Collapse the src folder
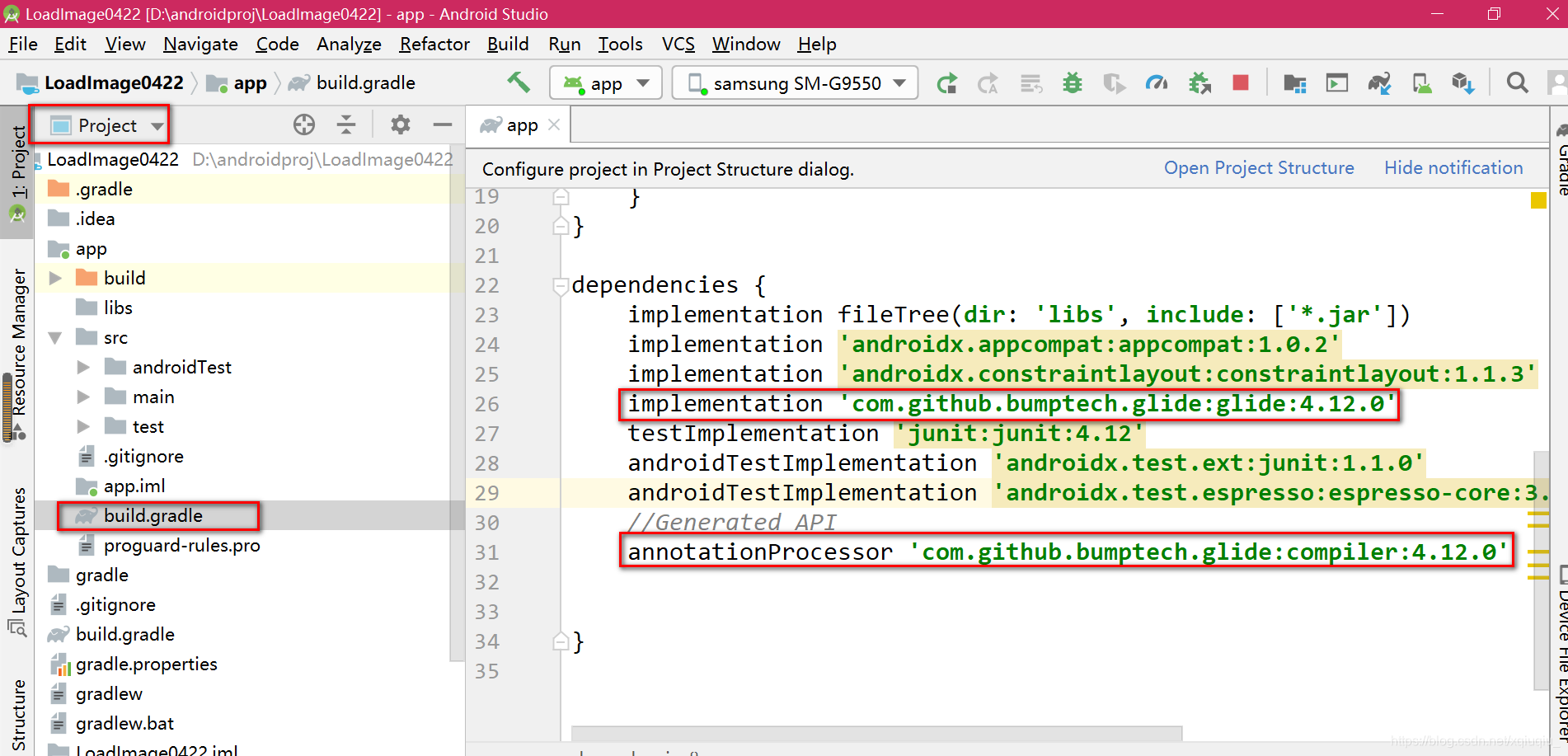The image size is (1568, 756). (55, 337)
